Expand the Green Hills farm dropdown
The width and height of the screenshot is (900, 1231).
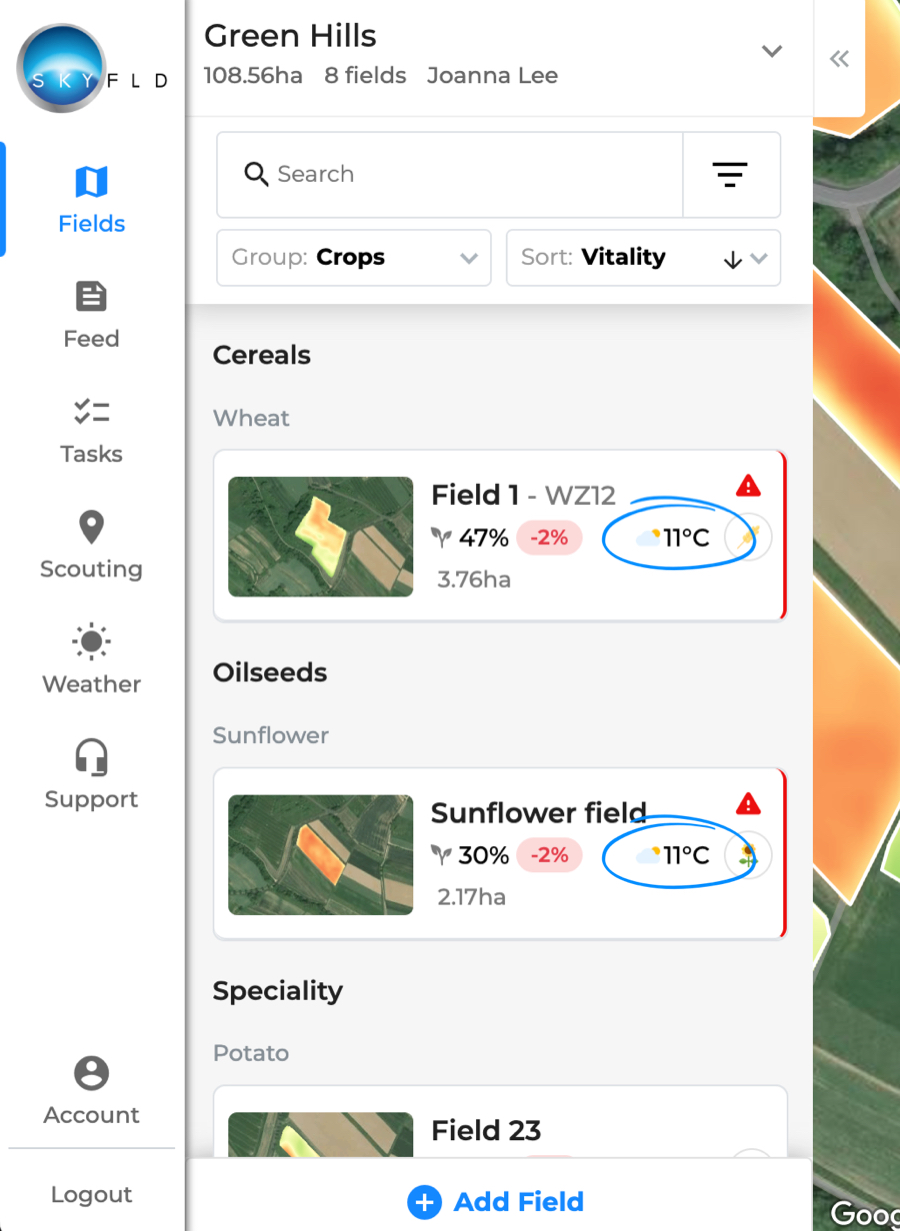pyautogui.click(x=771, y=51)
